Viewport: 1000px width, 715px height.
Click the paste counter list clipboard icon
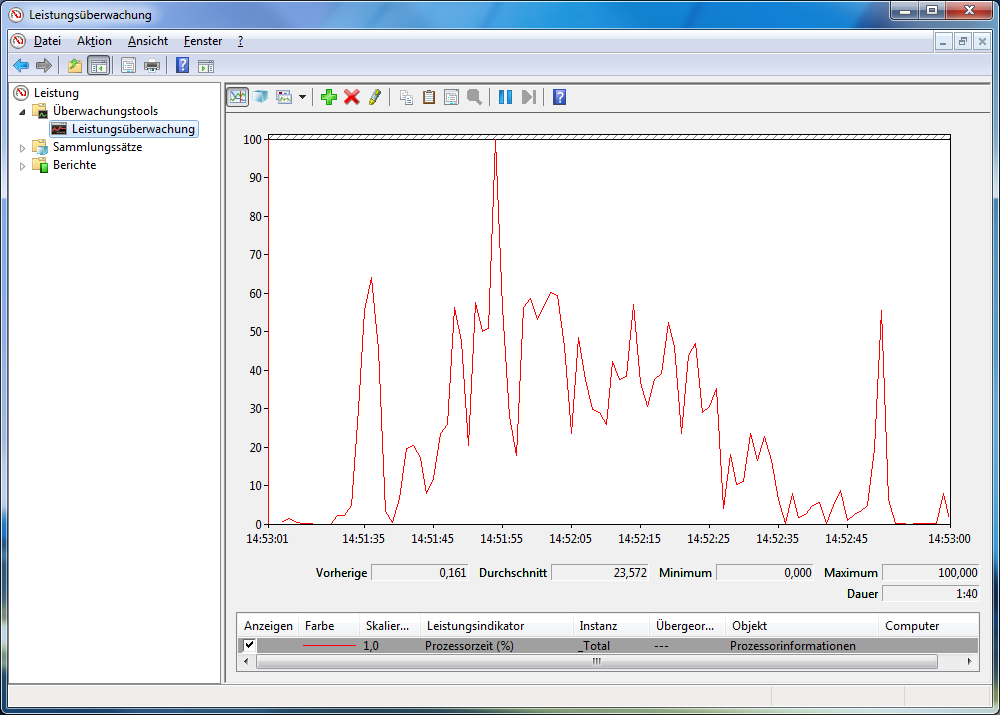point(429,97)
